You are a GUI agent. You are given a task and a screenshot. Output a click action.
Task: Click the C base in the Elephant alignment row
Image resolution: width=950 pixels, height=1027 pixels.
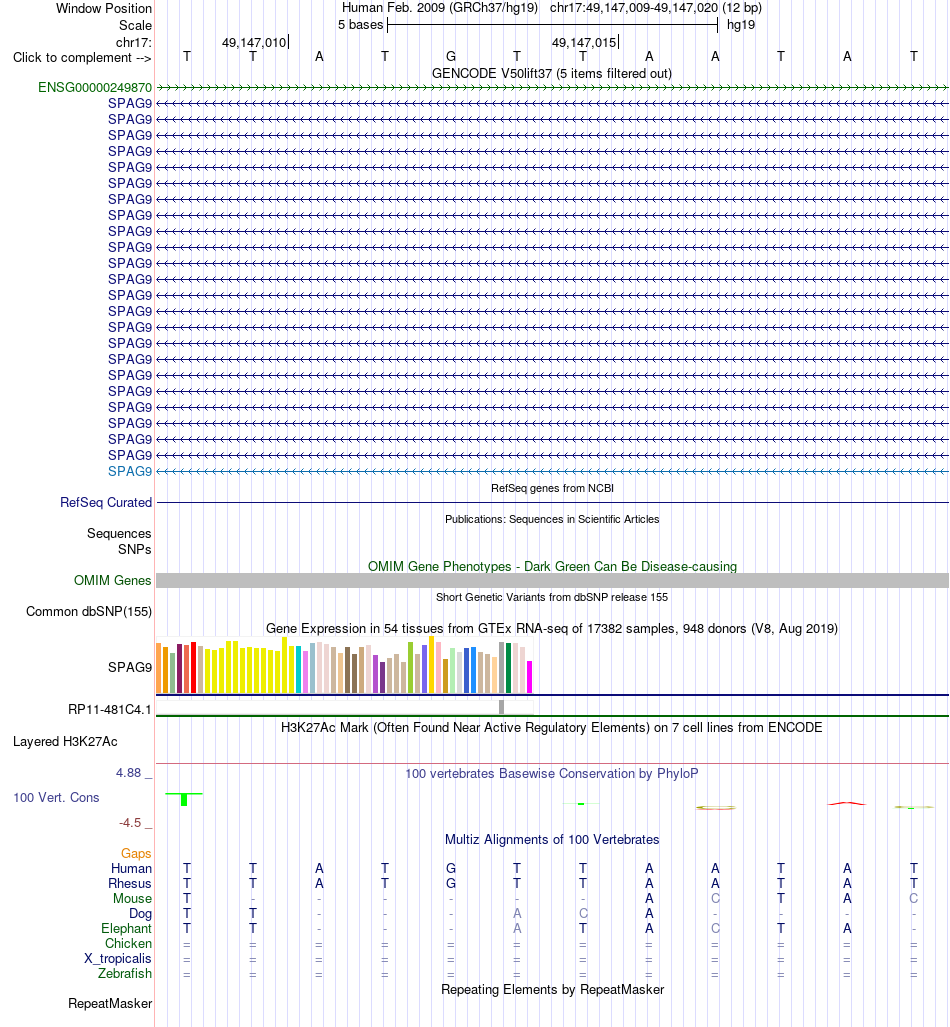tap(715, 929)
